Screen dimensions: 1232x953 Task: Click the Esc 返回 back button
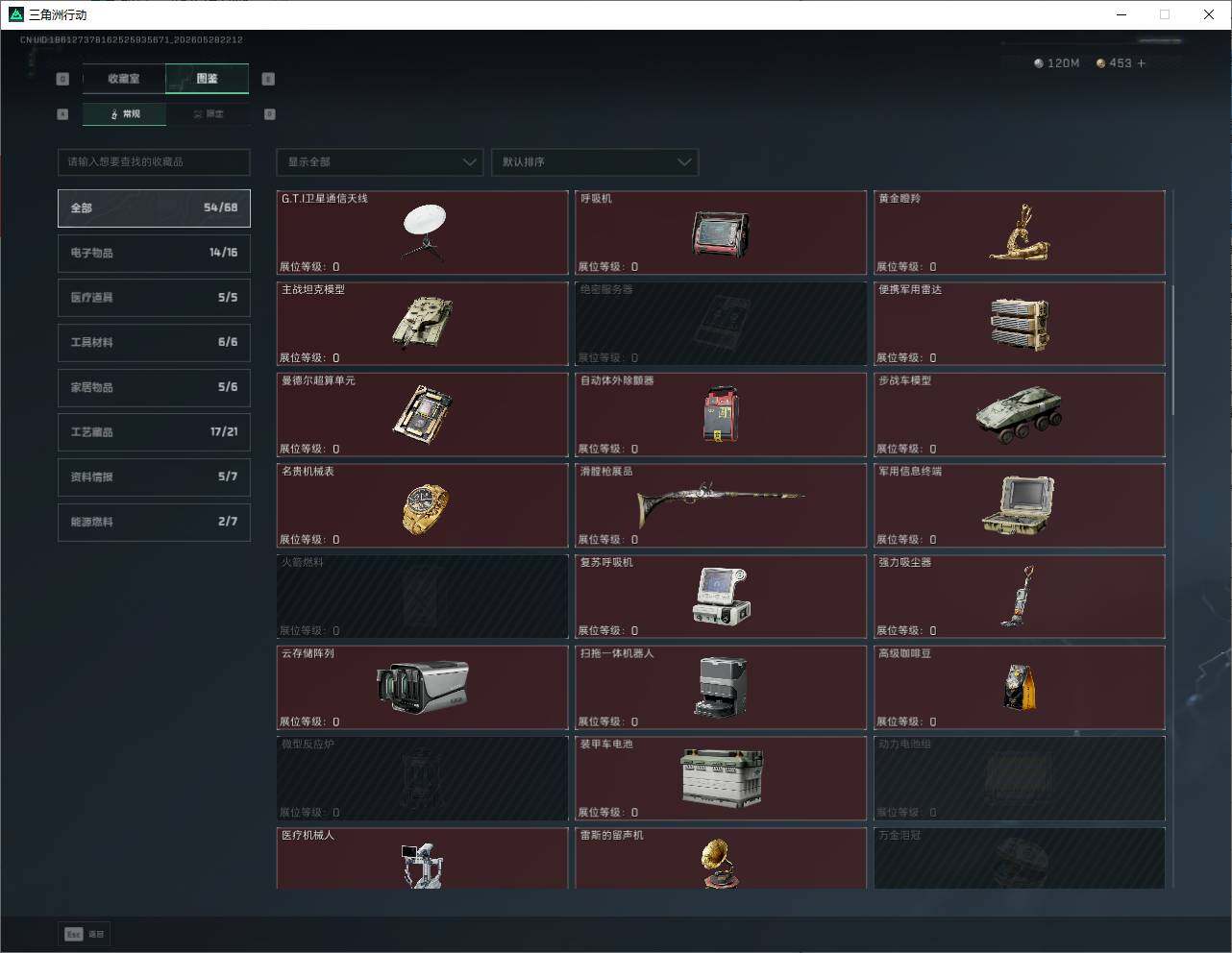(85, 934)
